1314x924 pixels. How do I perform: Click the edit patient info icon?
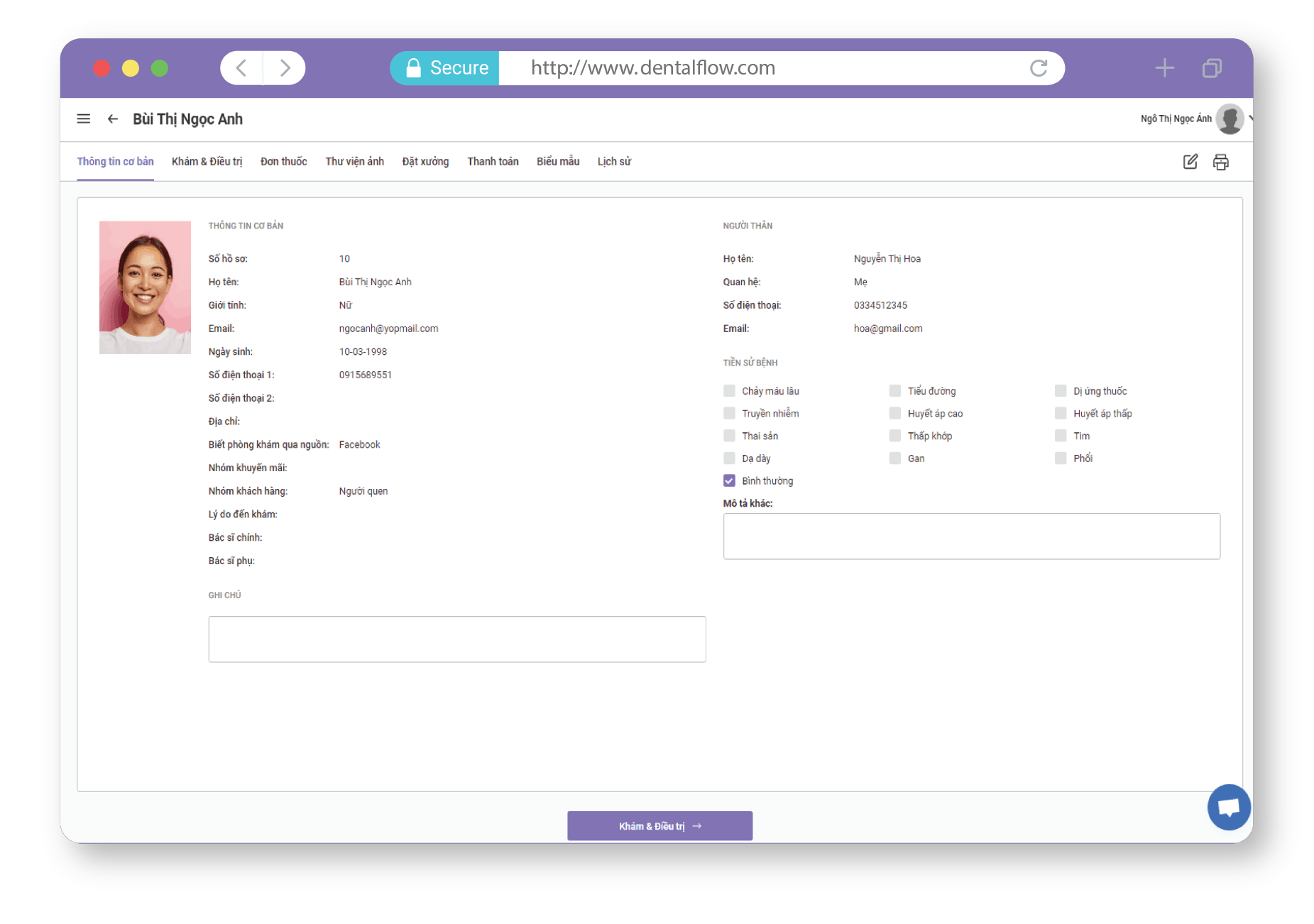tap(1190, 162)
